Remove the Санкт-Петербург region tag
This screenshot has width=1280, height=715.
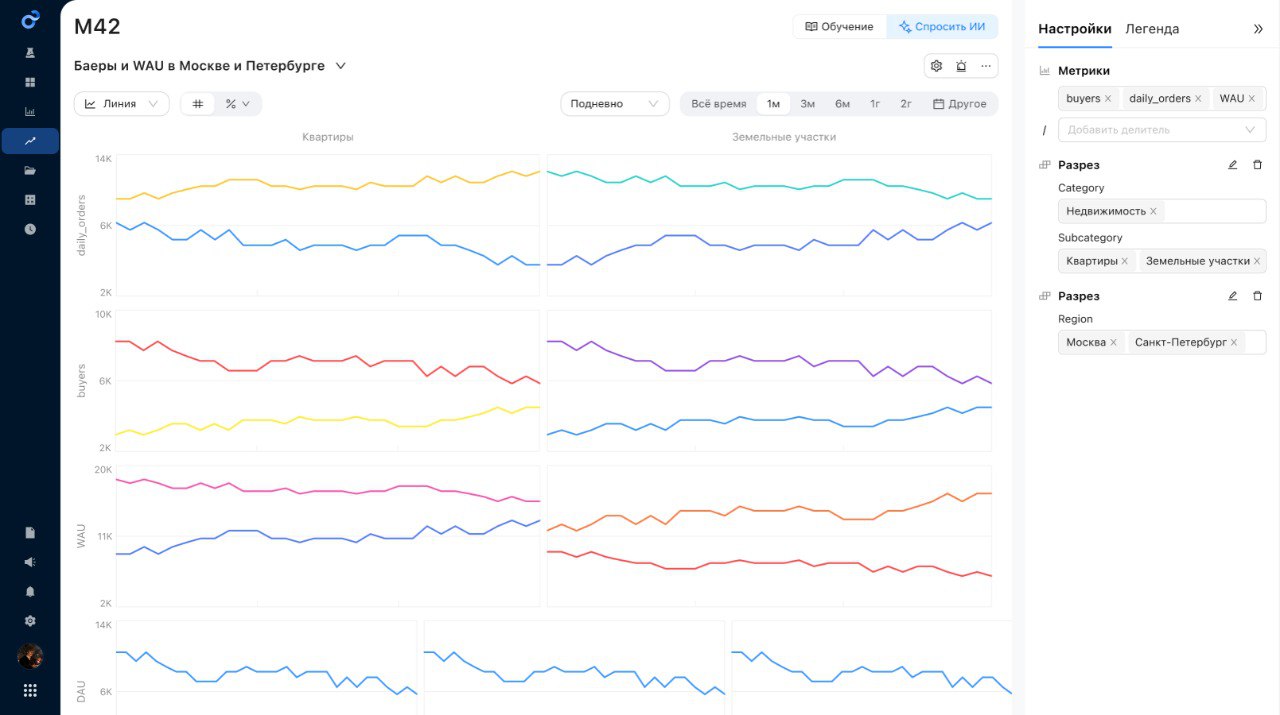click(x=1234, y=342)
